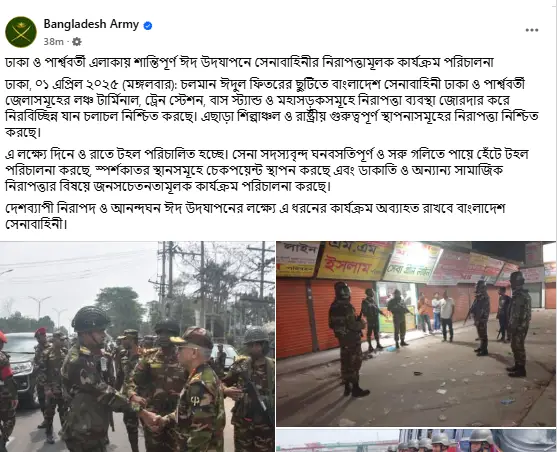Click the final paragraph ending with সেনাবাহিনী

pos(255,216)
